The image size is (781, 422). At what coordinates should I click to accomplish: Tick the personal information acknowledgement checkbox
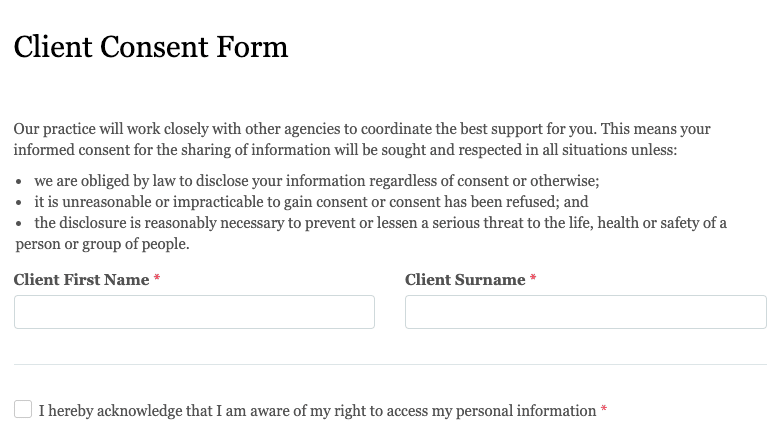23,409
